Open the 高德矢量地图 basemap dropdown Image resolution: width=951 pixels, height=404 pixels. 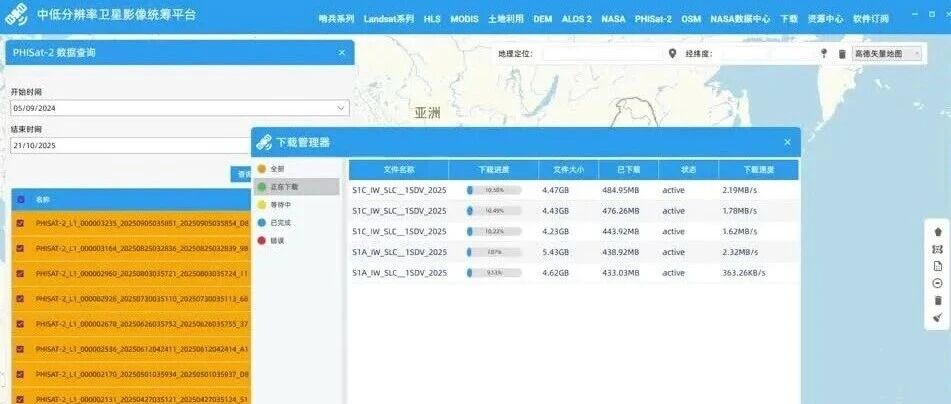887,53
